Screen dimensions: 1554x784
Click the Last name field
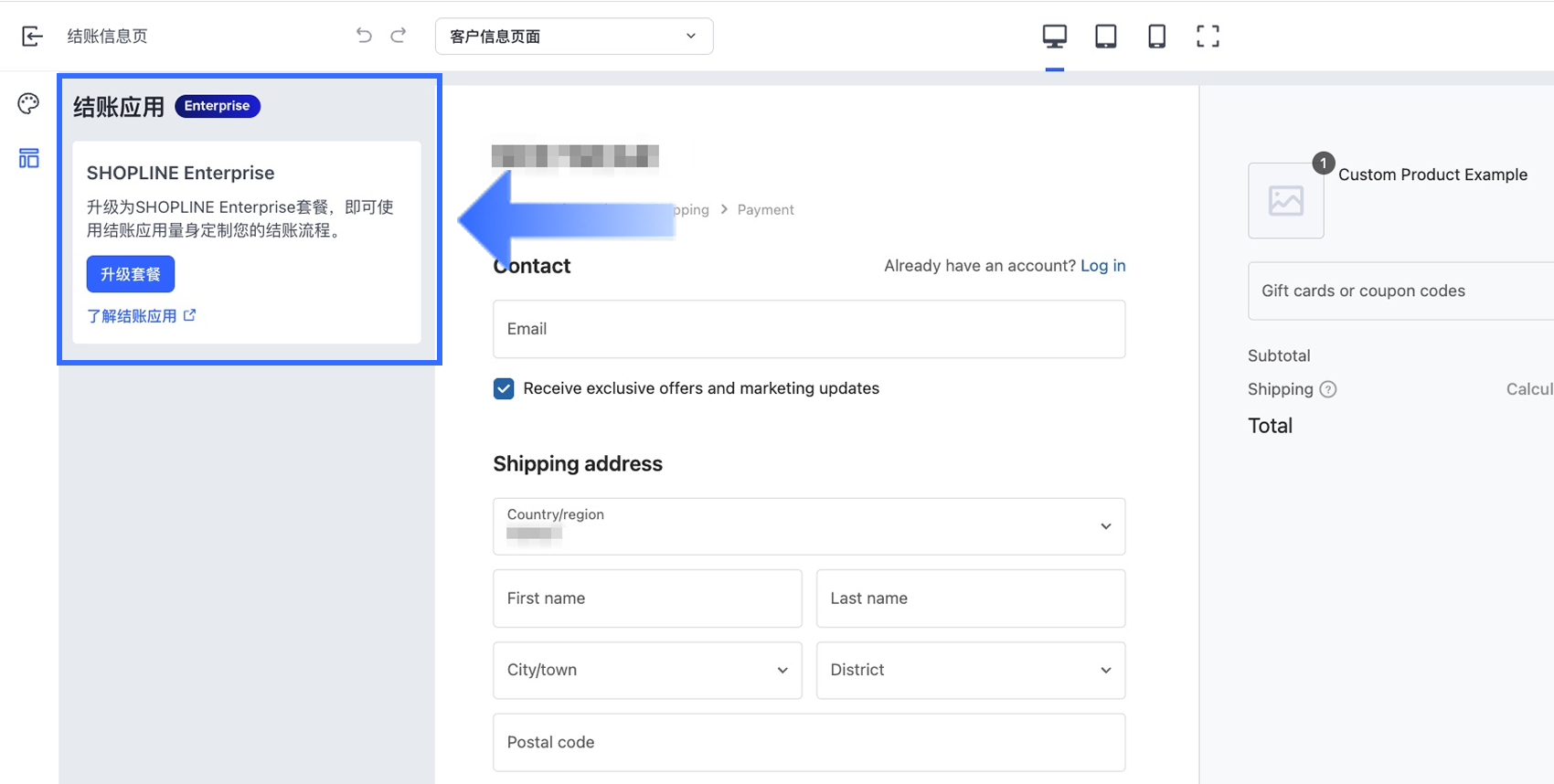click(971, 599)
